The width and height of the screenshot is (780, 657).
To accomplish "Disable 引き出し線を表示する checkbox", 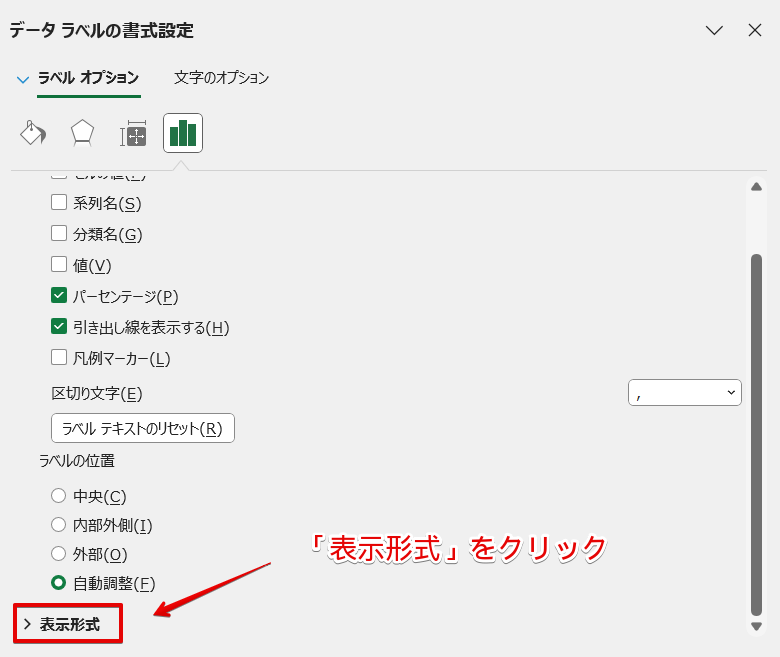I will [59, 327].
